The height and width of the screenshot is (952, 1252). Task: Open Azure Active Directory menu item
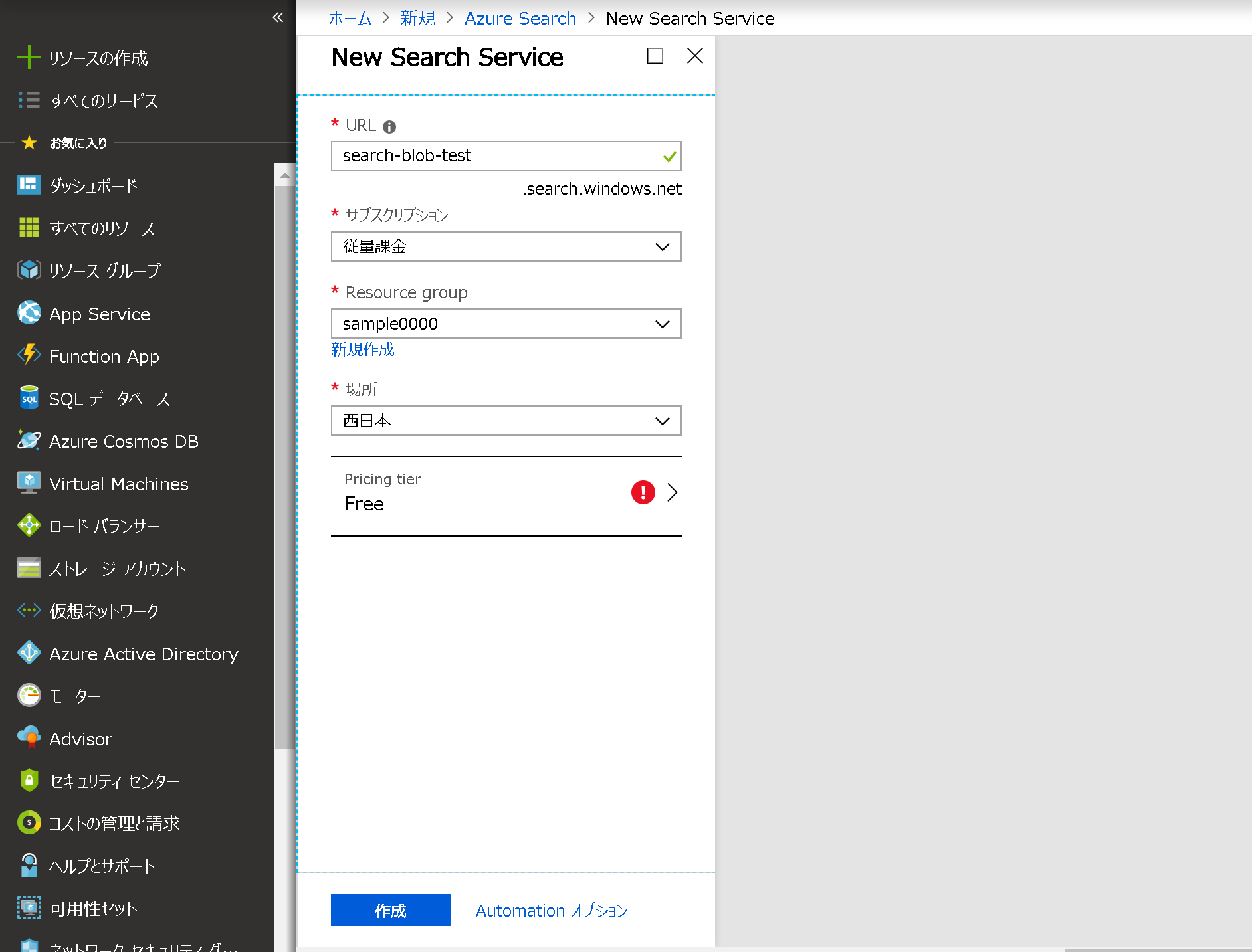tap(144, 654)
